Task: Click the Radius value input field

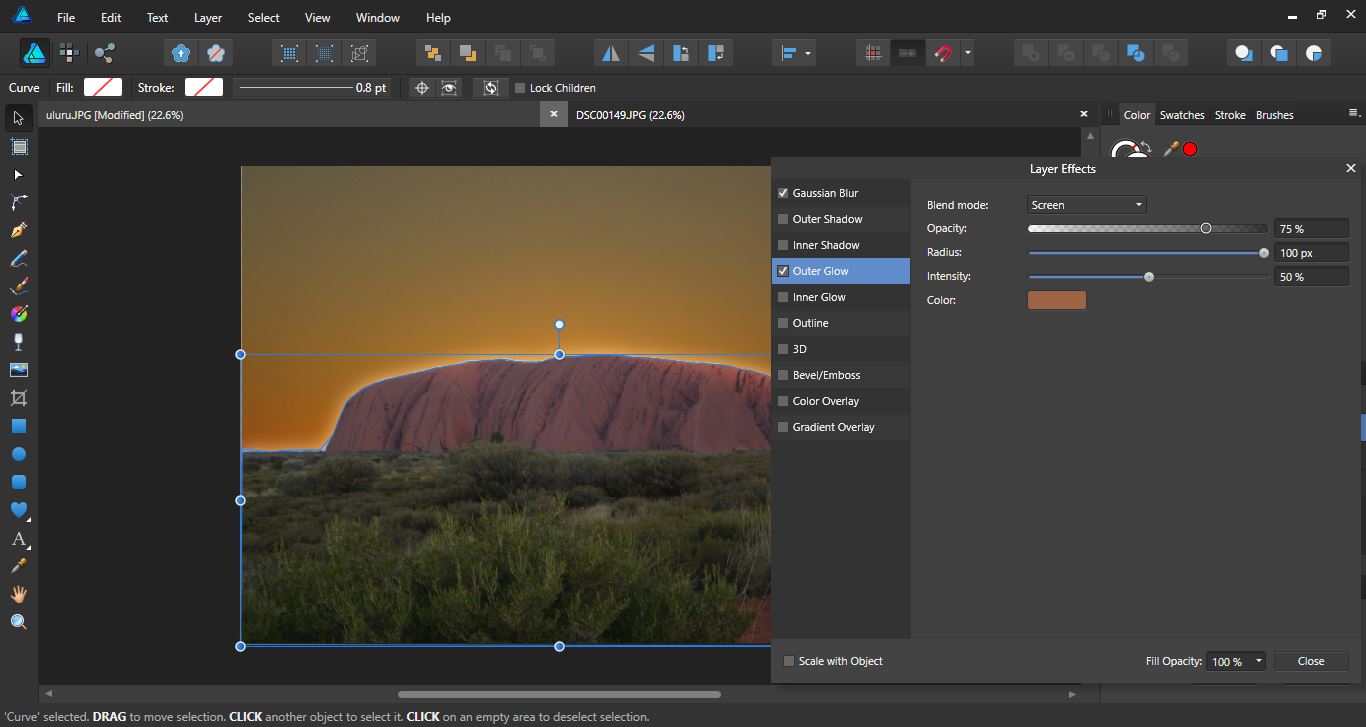Action: 1310,253
